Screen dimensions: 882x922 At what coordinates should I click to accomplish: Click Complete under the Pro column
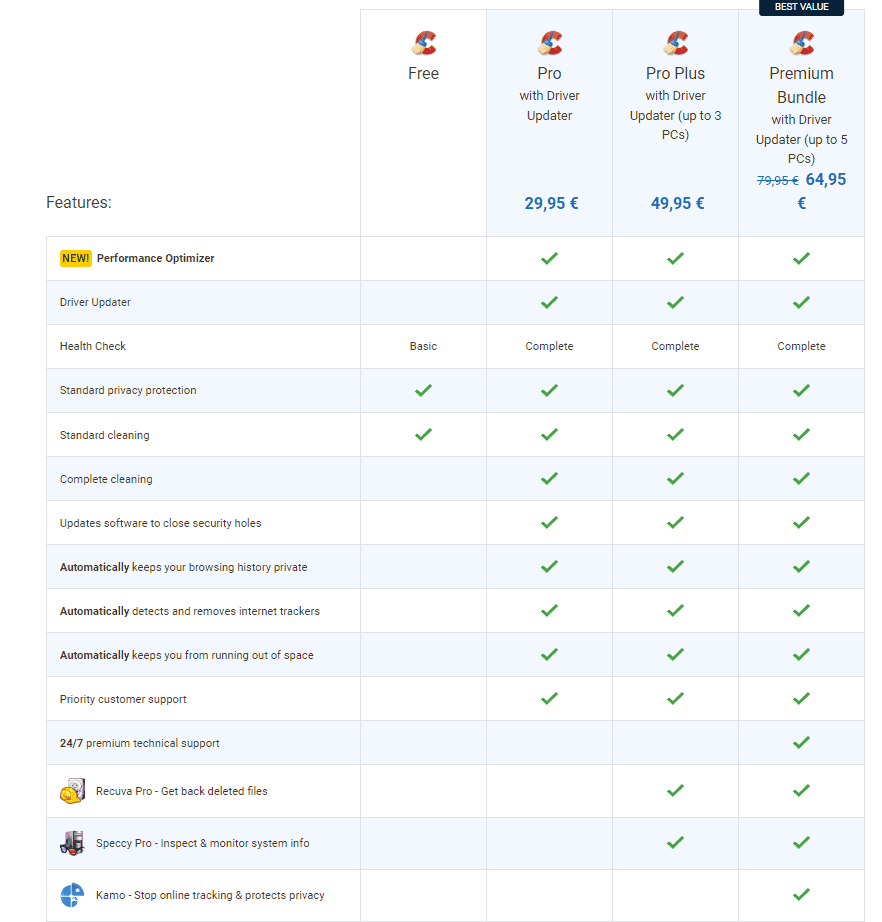tap(549, 346)
